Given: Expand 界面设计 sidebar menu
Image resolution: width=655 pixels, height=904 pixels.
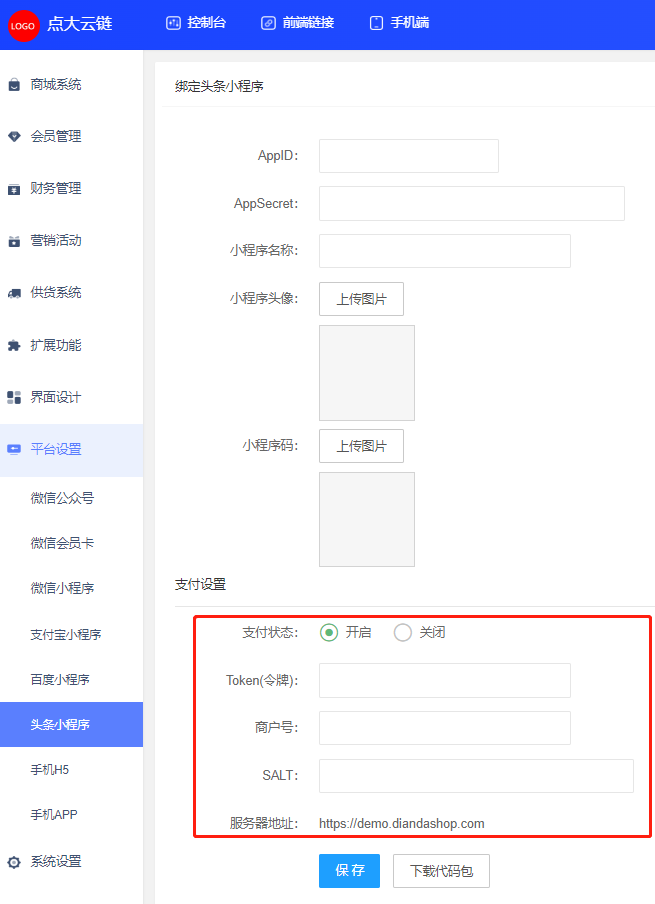Looking at the screenshot, I should (71, 397).
